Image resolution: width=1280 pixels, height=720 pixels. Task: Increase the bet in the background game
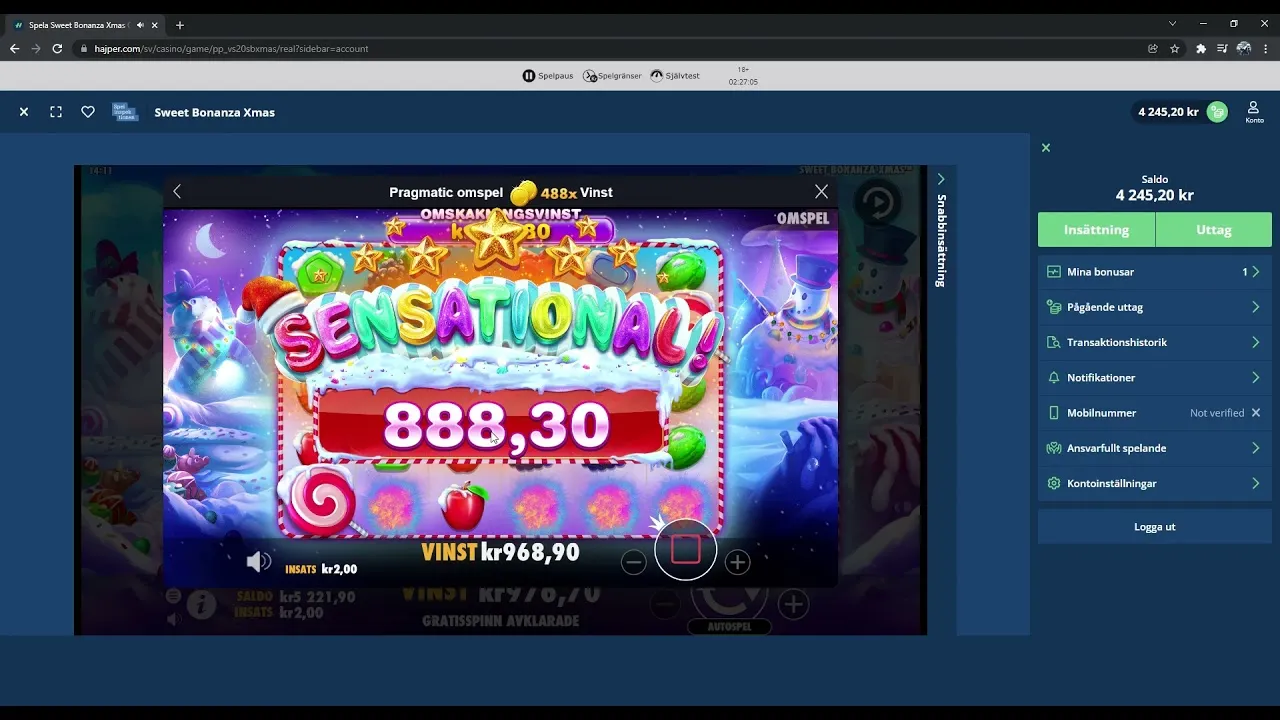point(793,604)
